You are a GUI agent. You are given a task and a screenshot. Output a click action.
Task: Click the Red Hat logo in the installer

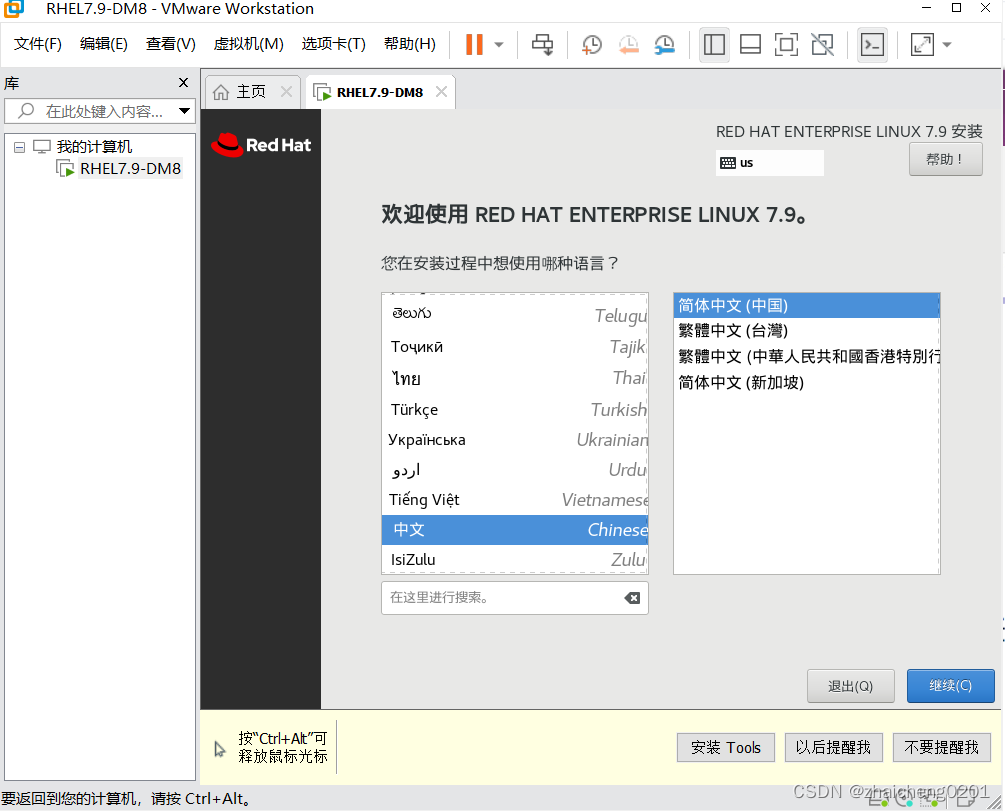tap(261, 146)
